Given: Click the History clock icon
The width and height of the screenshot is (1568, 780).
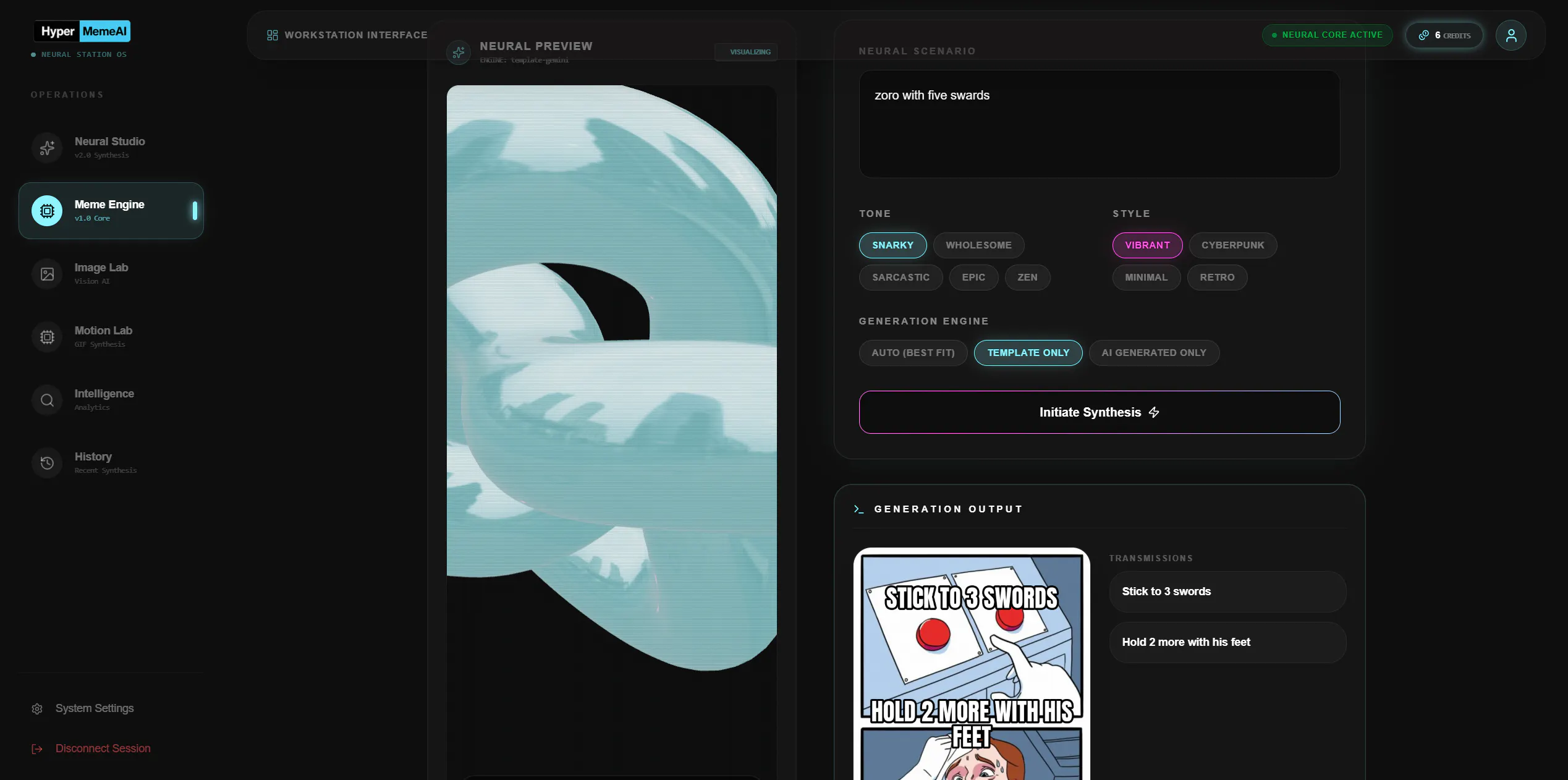Looking at the screenshot, I should click(47, 463).
